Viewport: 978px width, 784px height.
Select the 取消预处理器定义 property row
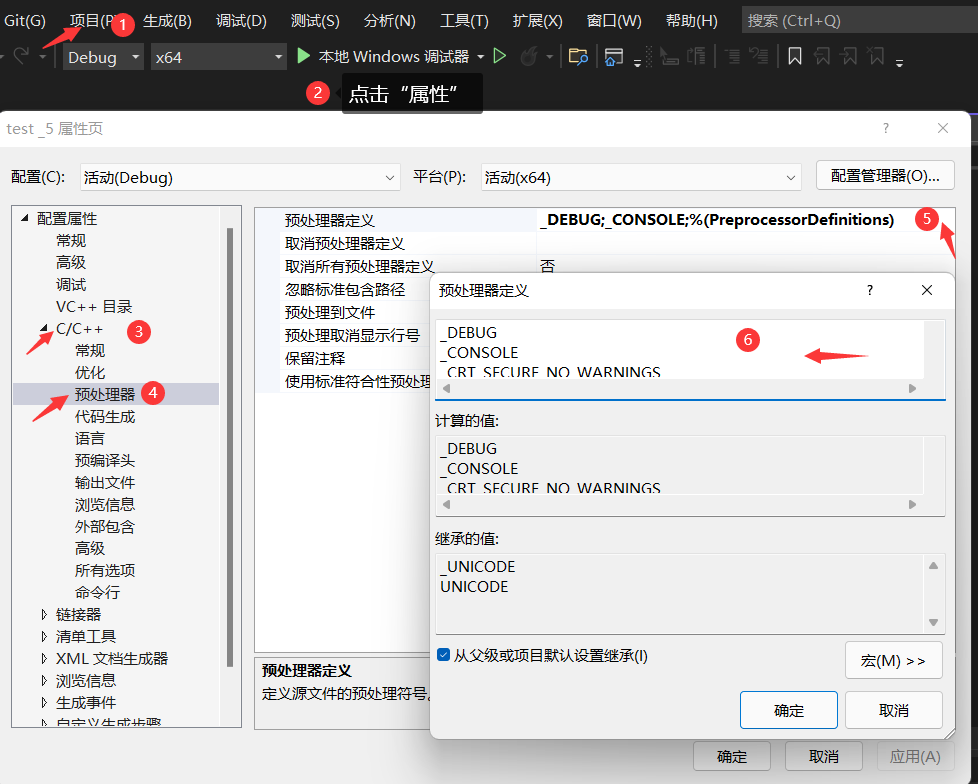[x=605, y=243]
